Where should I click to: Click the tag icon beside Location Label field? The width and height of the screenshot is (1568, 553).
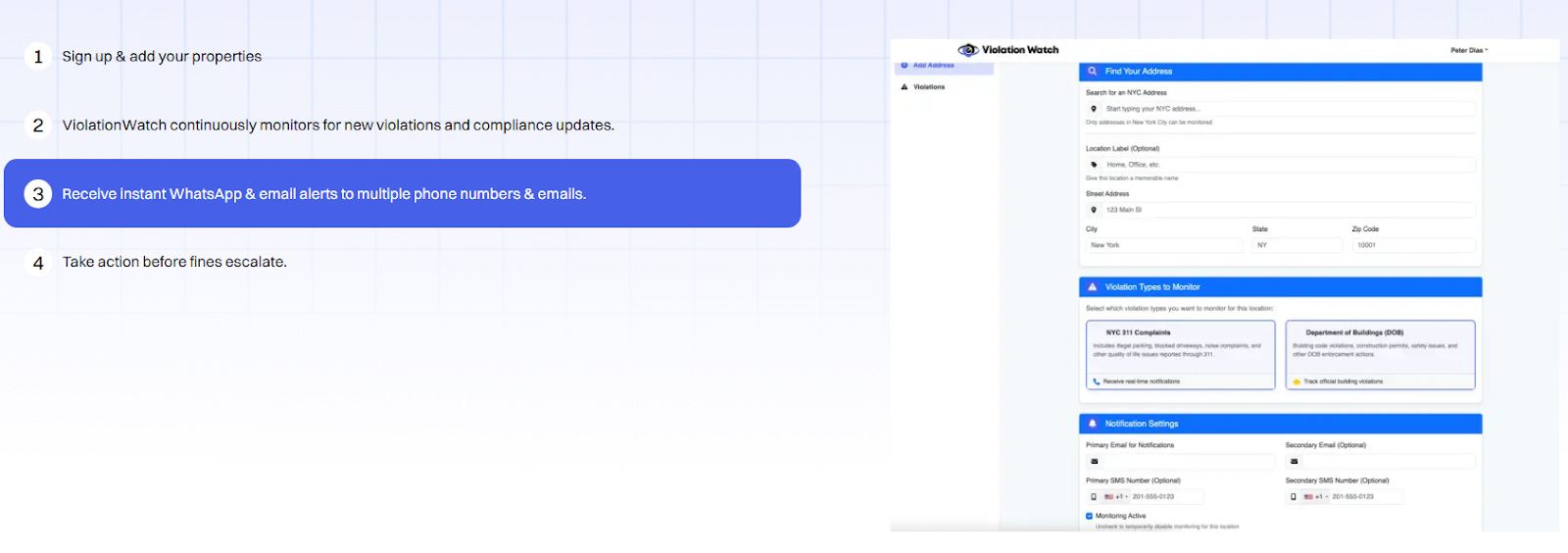(x=1094, y=165)
